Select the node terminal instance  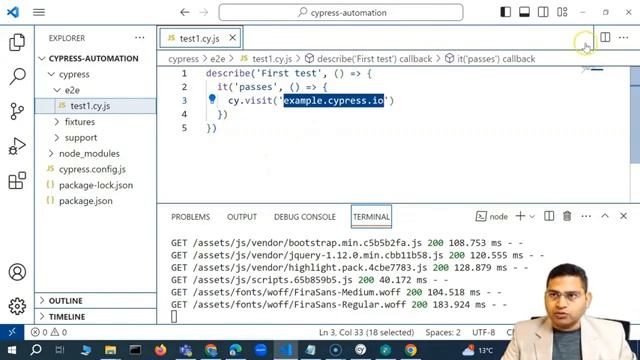tap(492, 216)
